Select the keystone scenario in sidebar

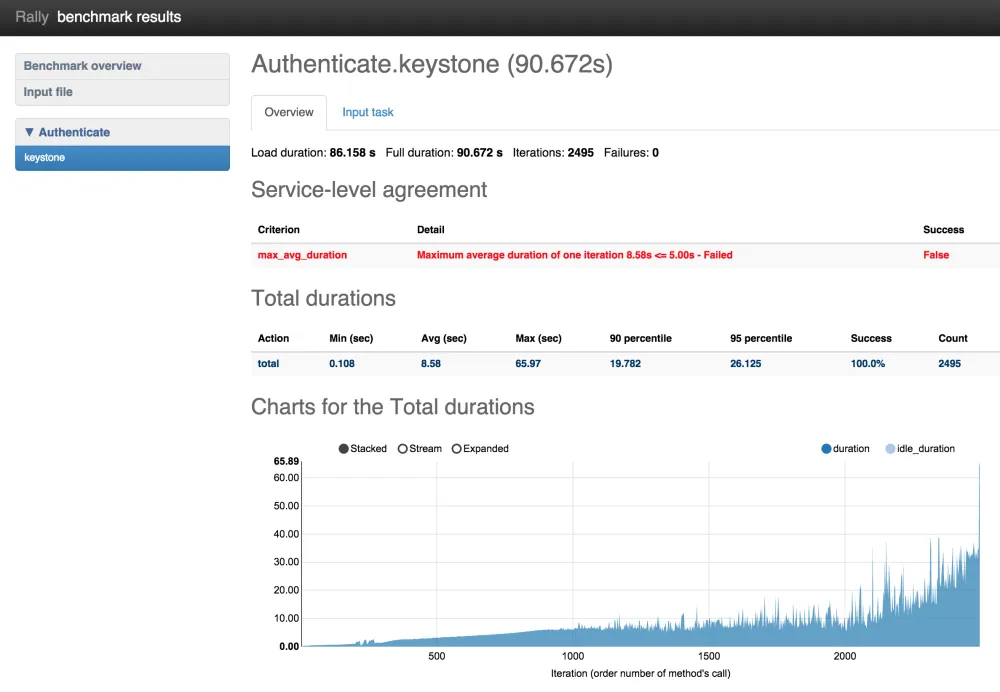tap(45, 158)
